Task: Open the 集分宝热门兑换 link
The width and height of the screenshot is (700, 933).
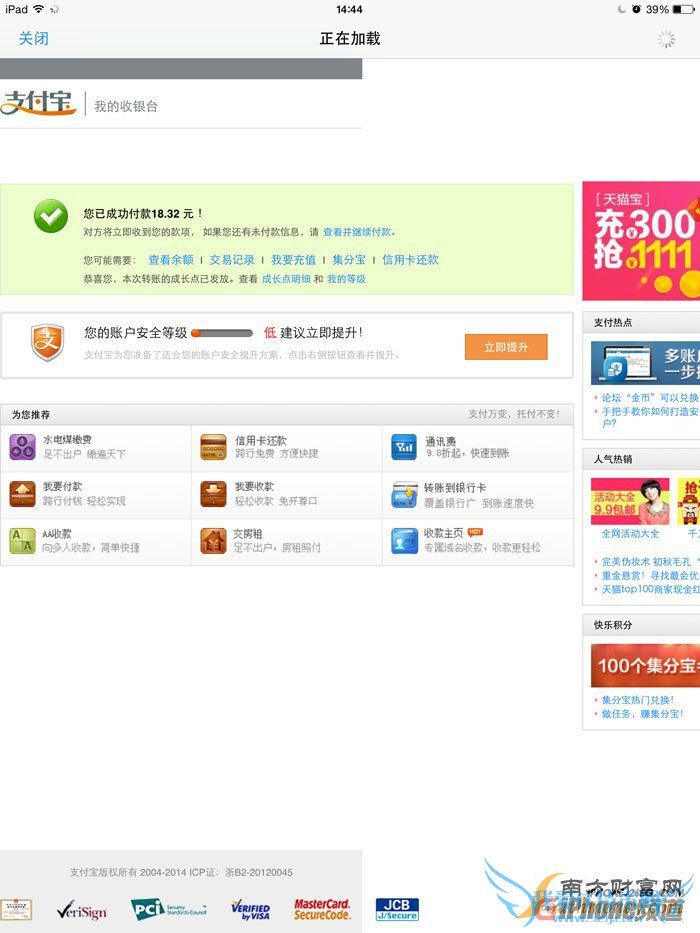Action: (638, 700)
